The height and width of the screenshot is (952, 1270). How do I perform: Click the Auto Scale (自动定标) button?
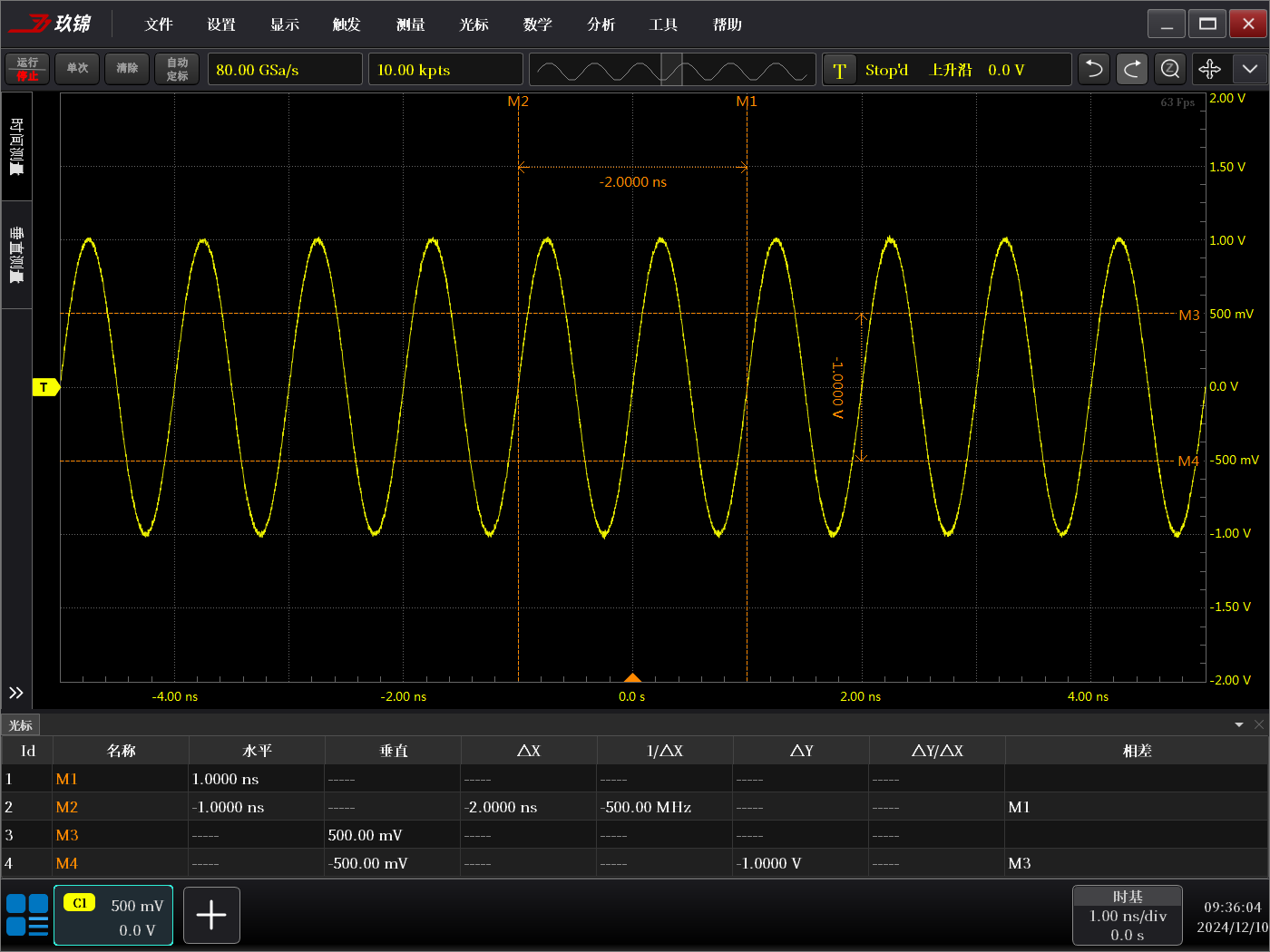coord(177,69)
